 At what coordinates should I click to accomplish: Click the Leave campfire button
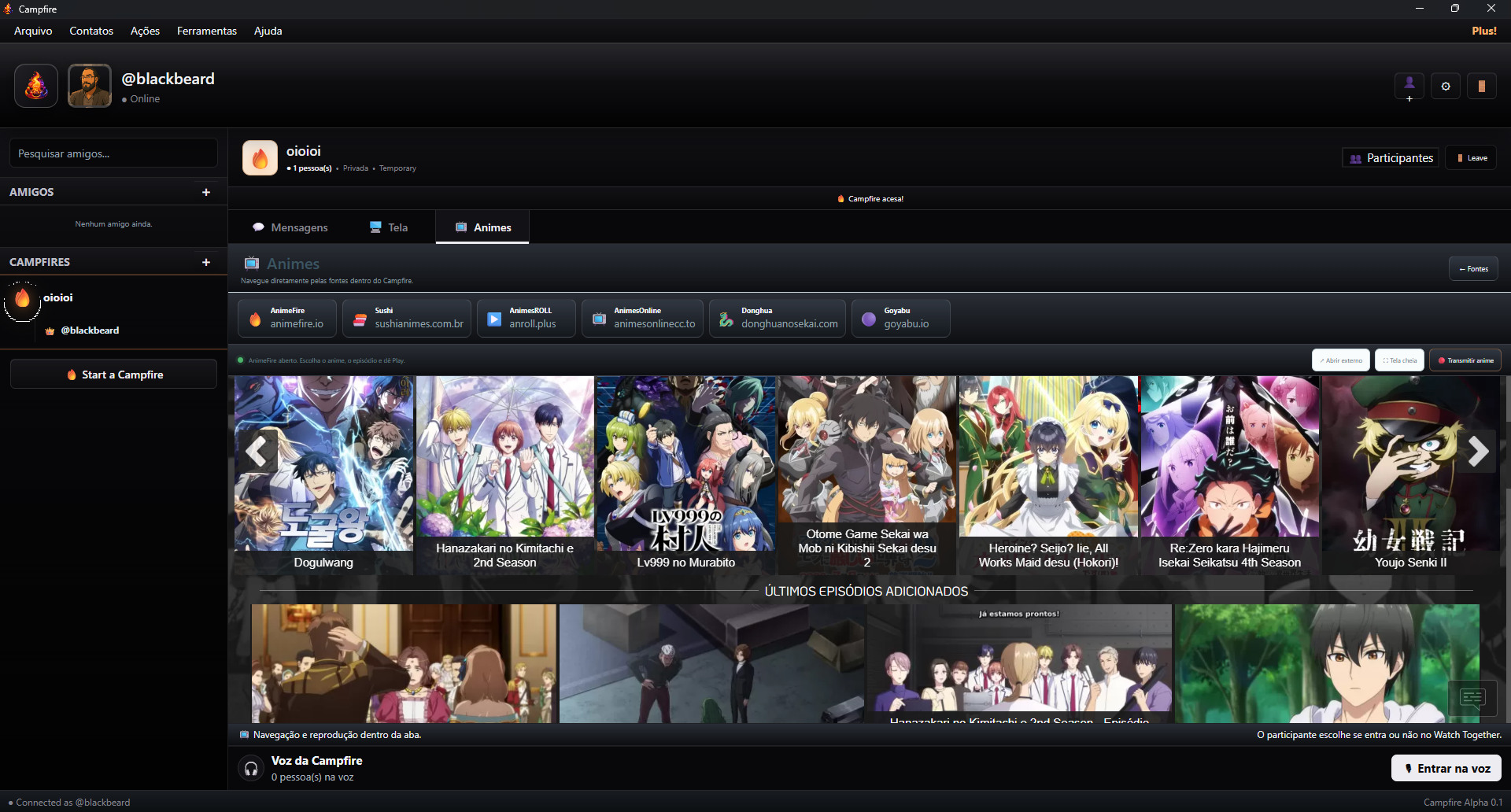1472,158
